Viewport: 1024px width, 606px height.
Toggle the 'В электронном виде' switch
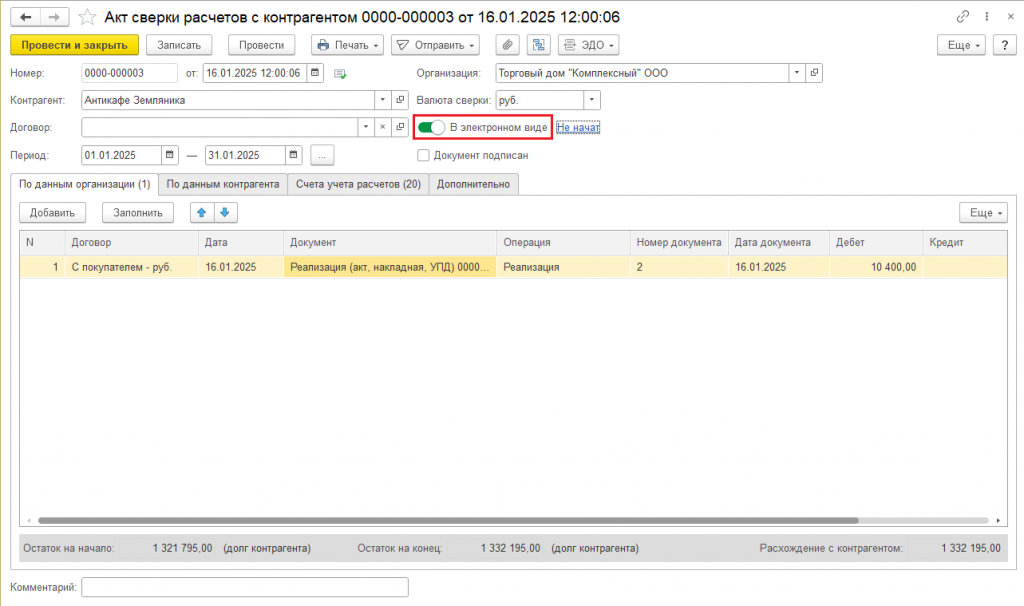click(431, 127)
